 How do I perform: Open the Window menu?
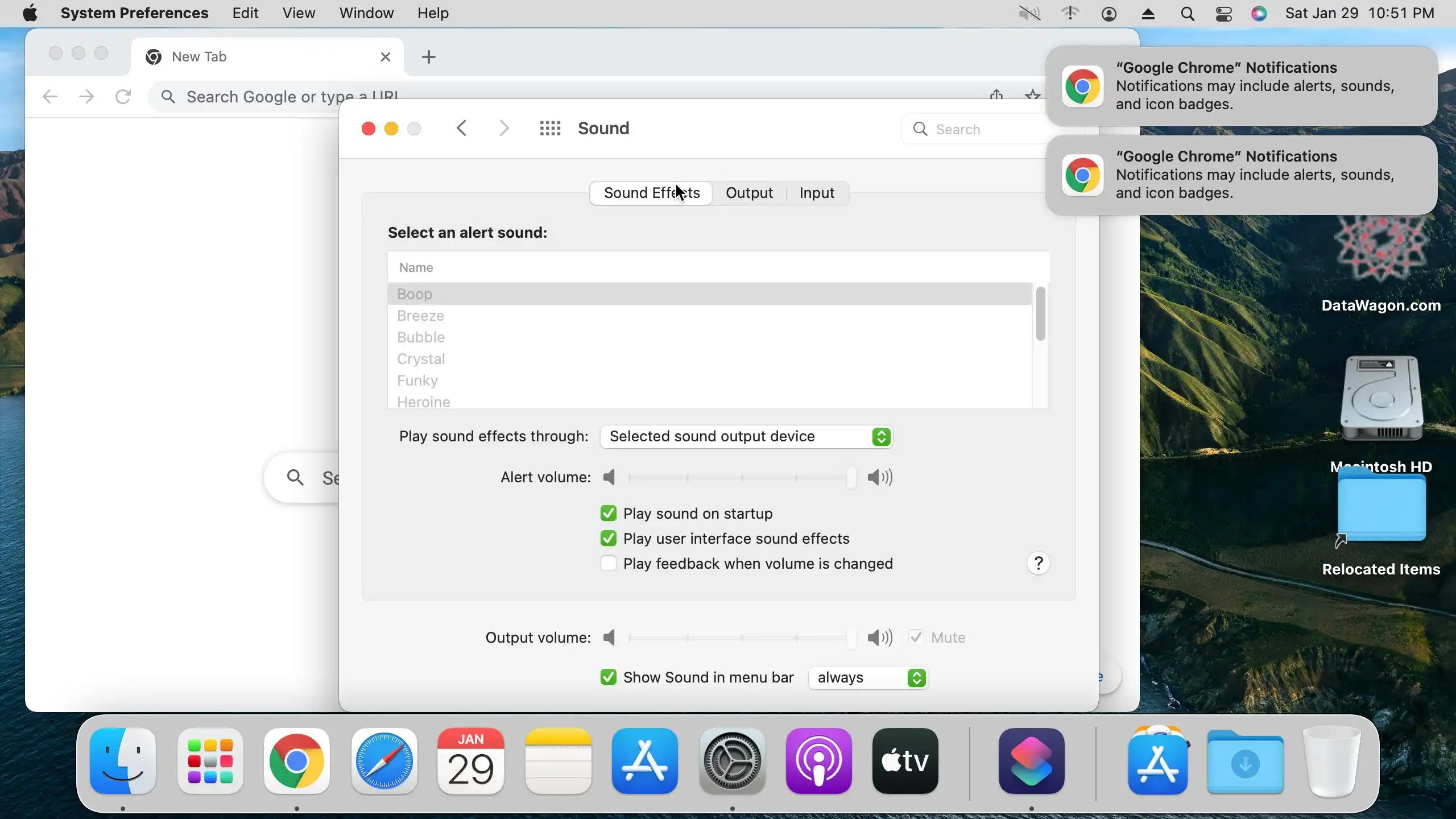coord(366,13)
